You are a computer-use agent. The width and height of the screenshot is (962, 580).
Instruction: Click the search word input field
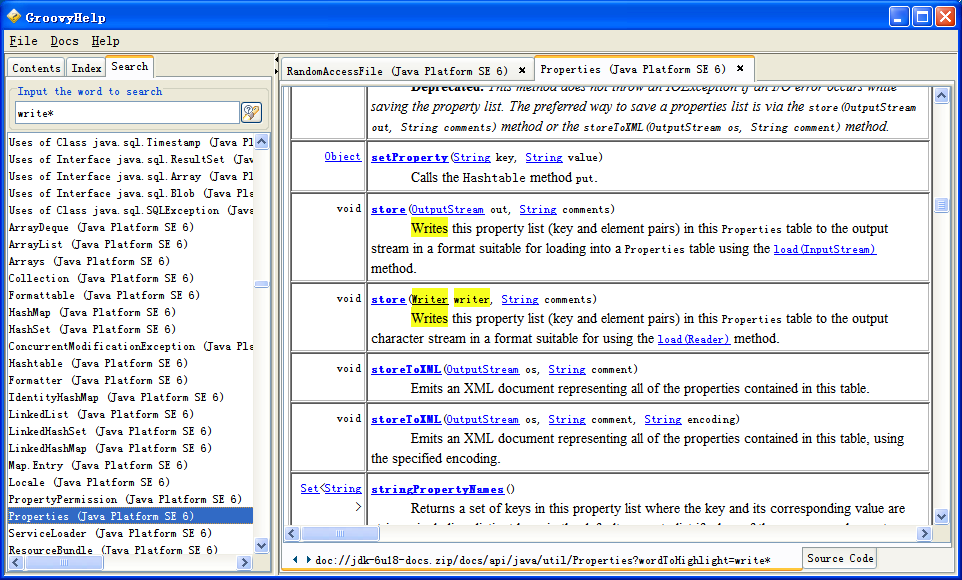pos(126,113)
